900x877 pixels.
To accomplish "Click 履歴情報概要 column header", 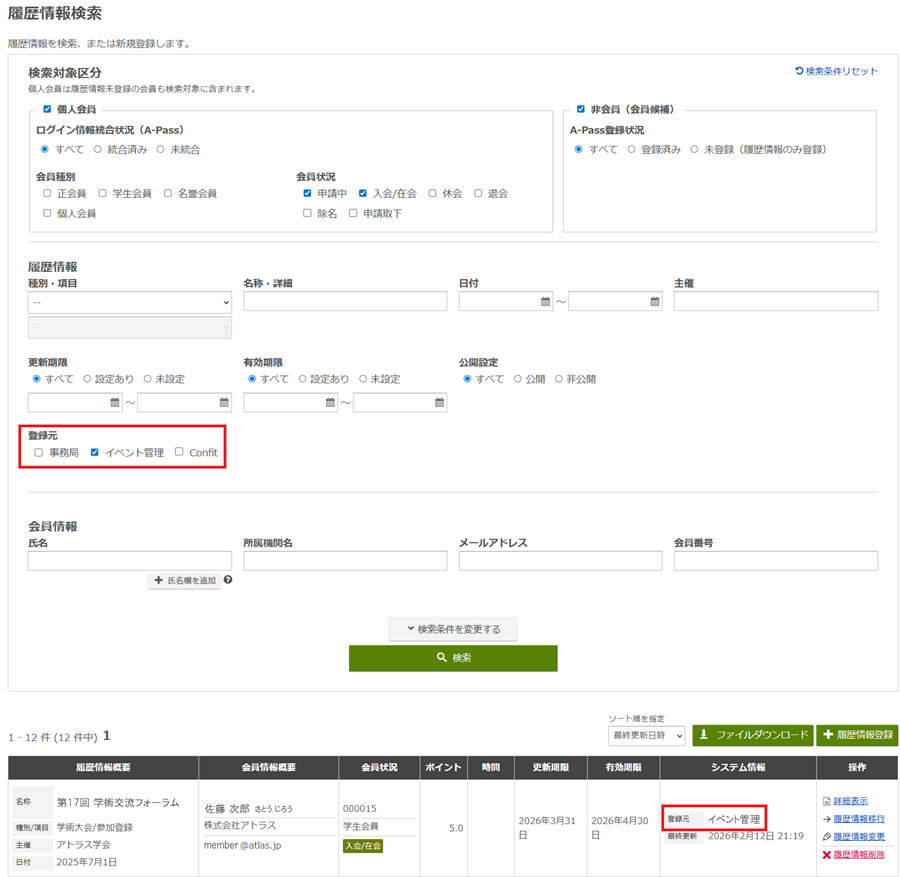I will pos(103,767).
